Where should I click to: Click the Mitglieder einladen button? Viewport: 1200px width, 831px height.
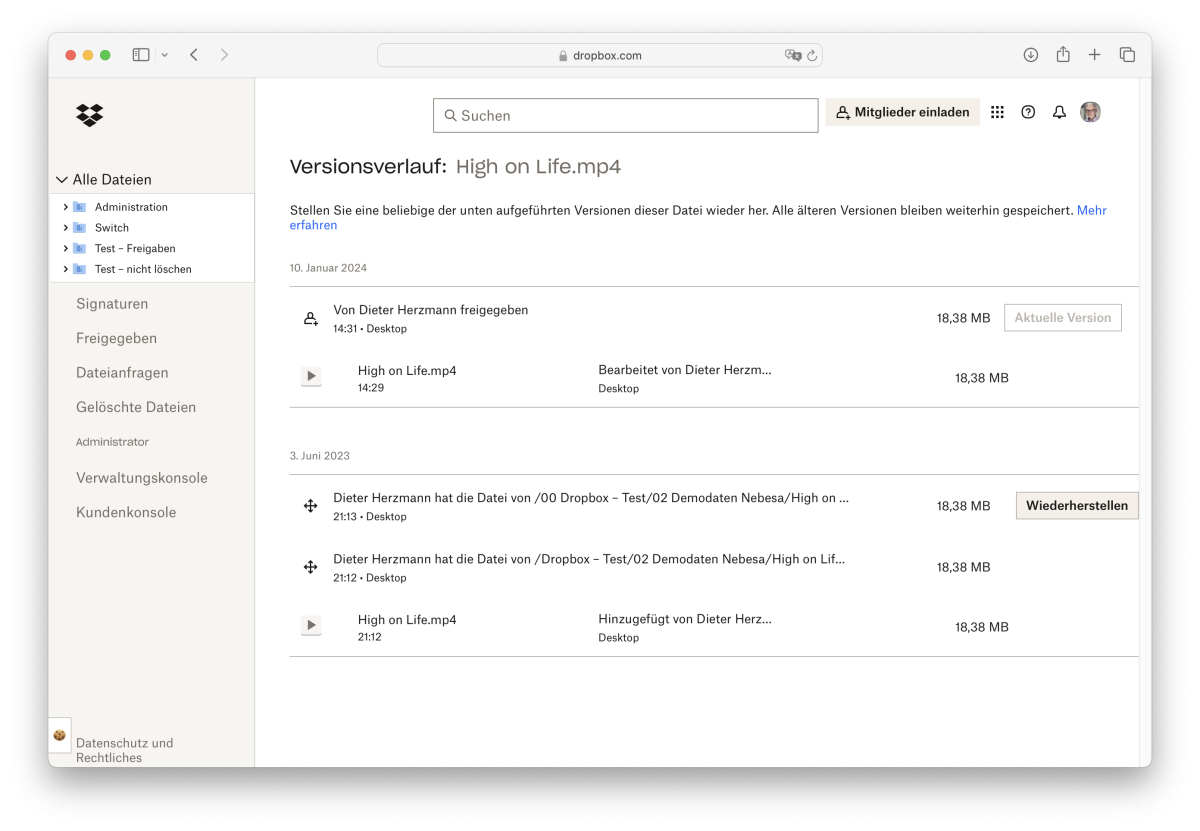click(x=902, y=113)
